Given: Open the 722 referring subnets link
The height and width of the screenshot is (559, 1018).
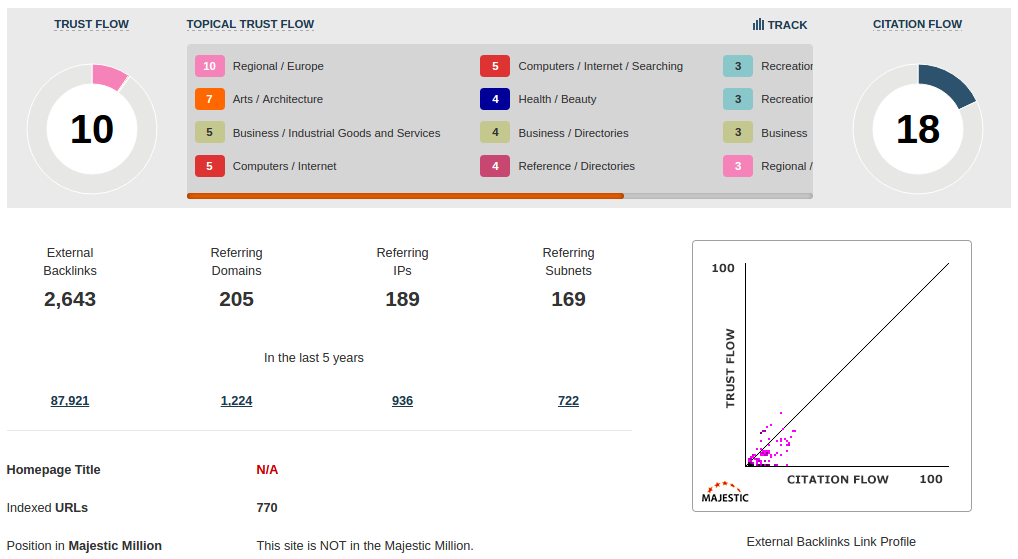Looking at the screenshot, I should (x=568, y=401).
